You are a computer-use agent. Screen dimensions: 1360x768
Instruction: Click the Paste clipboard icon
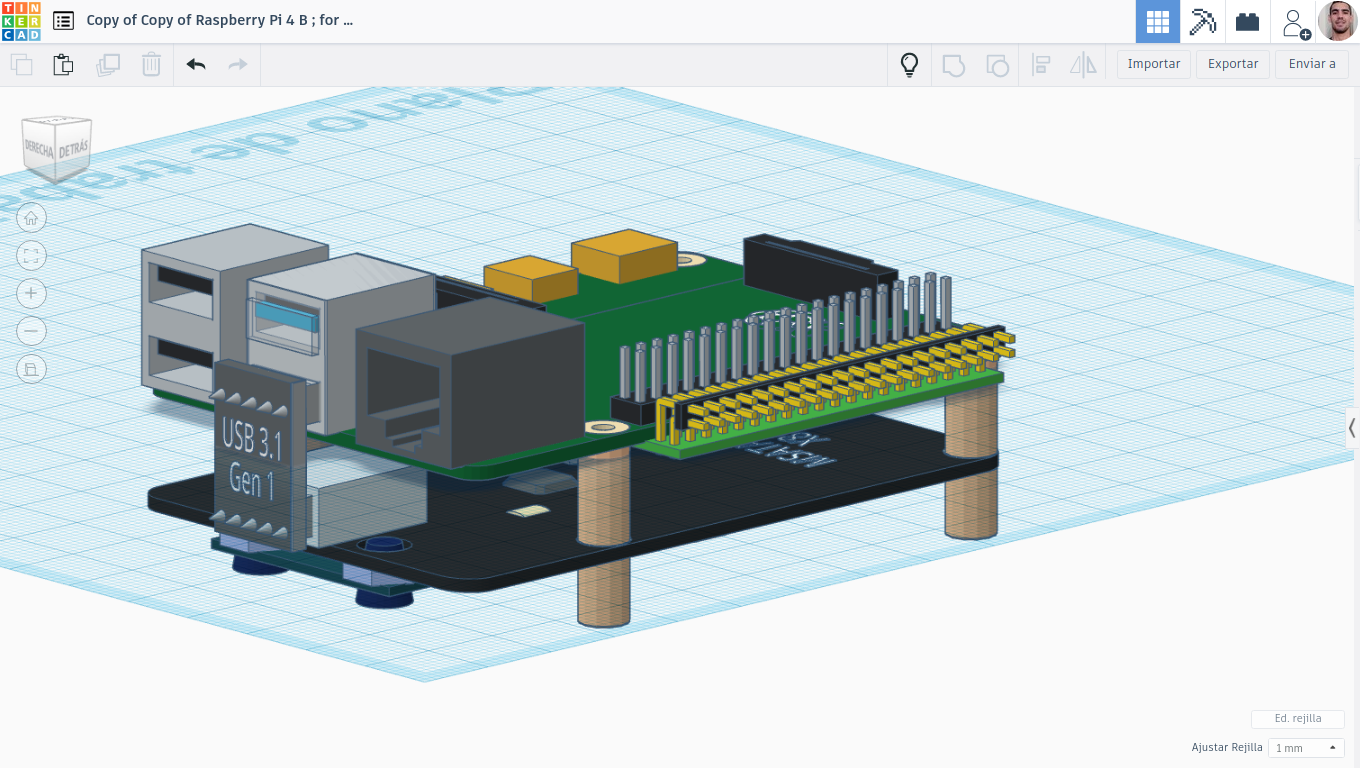point(63,65)
